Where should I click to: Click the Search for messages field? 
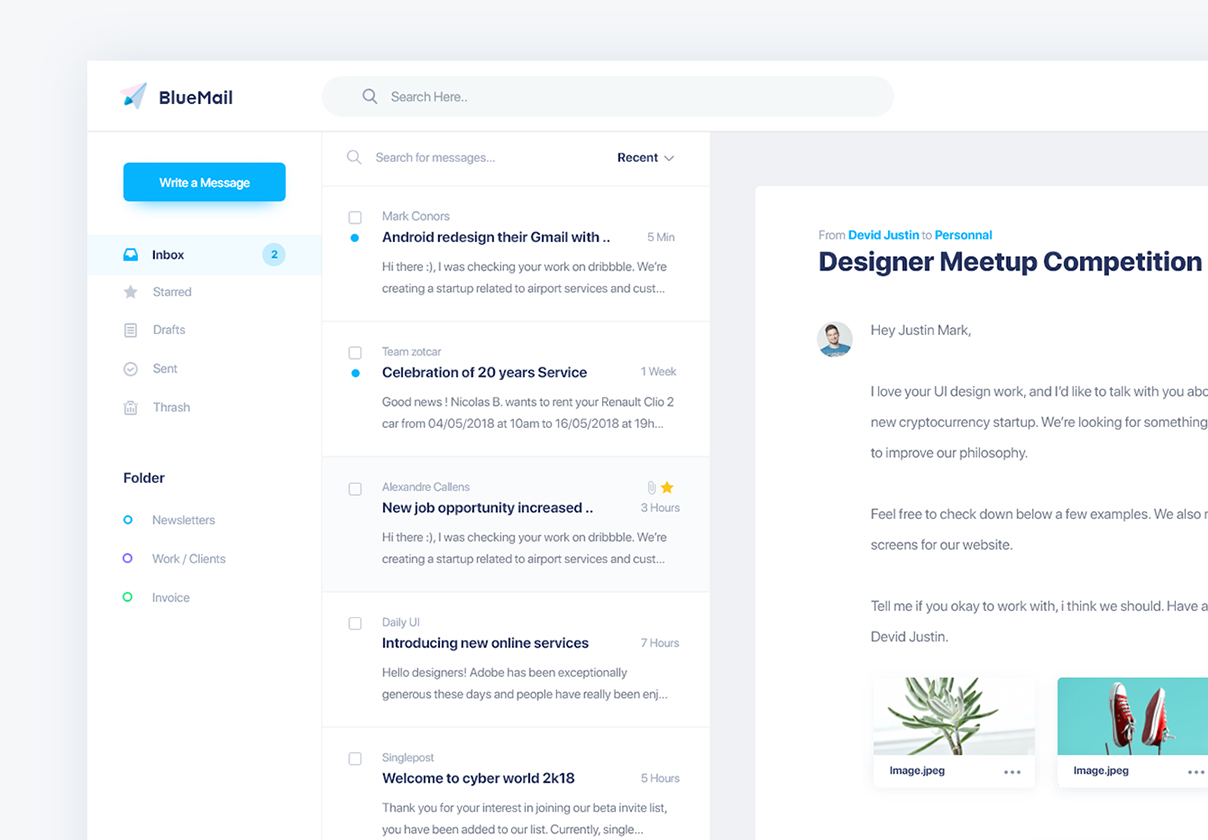pyautogui.click(x=436, y=158)
